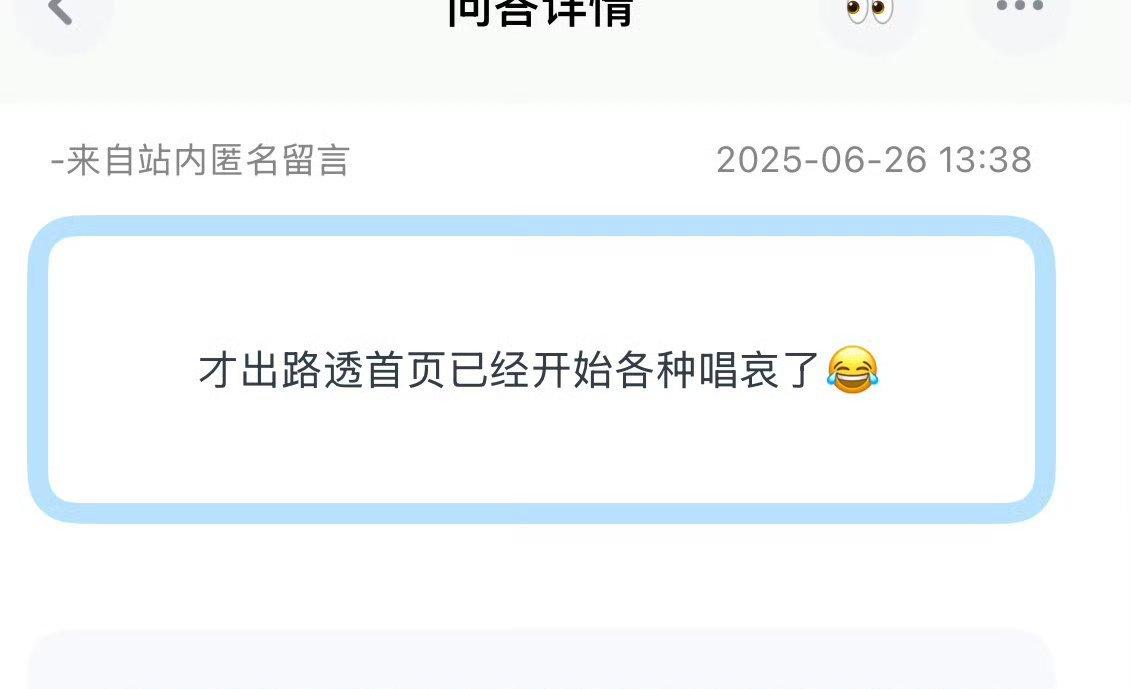Image resolution: width=1131 pixels, height=689 pixels.
Task: Go back using the left chevron arrow
Action: [60, 10]
